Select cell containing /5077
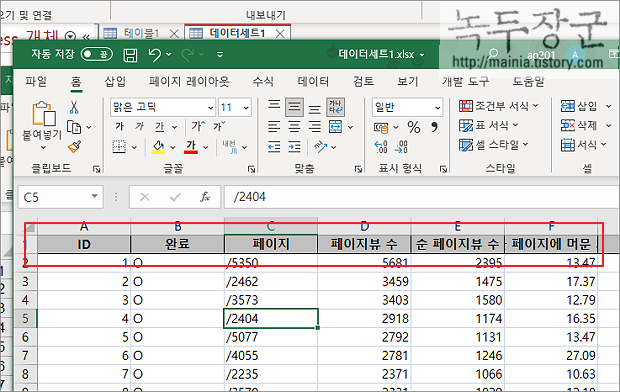The width and height of the screenshot is (620, 392). (271, 337)
